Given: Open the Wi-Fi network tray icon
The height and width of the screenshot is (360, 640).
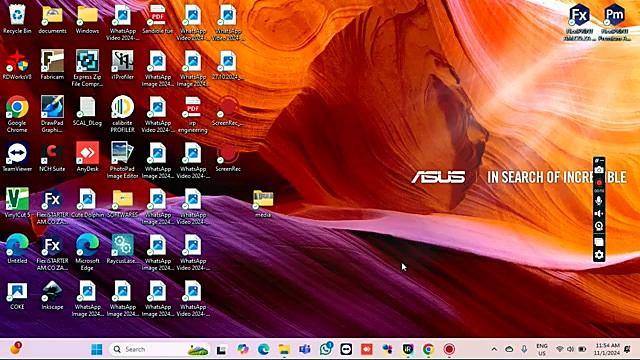Looking at the screenshot, I should pyautogui.click(x=560, y=349).
